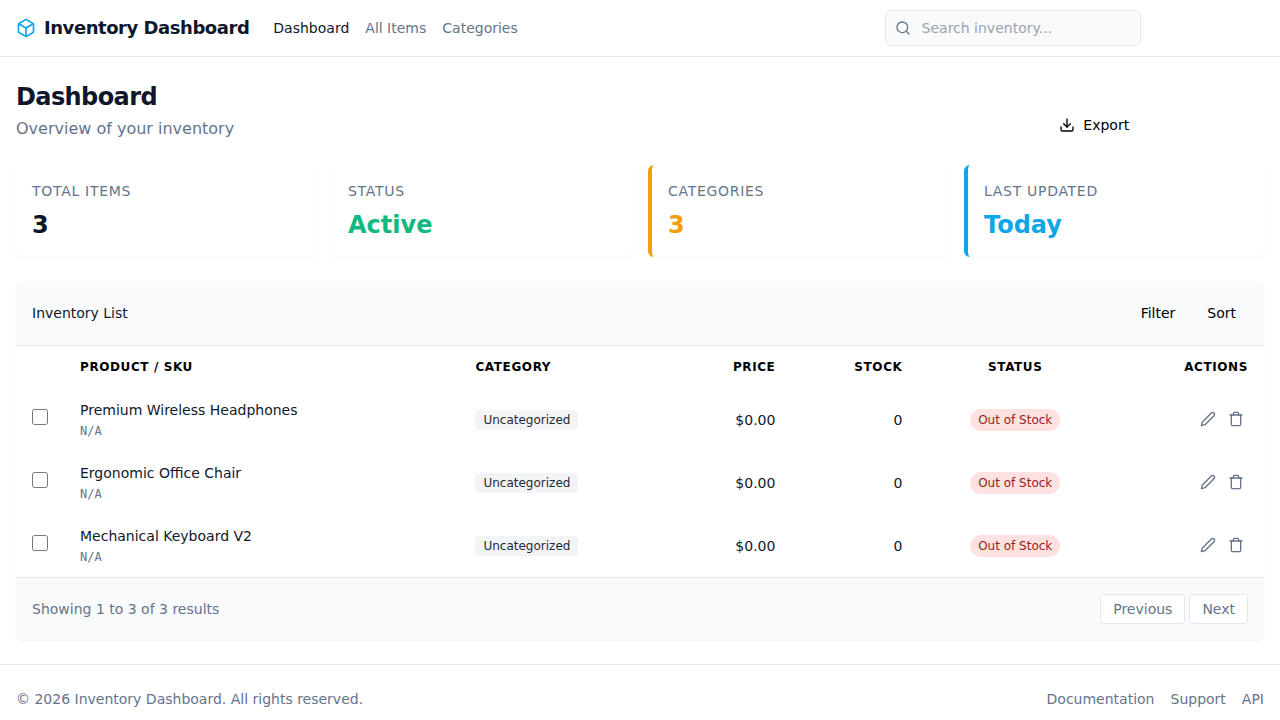Delete the Ergonomic Office Chair row

[1236, 482]
